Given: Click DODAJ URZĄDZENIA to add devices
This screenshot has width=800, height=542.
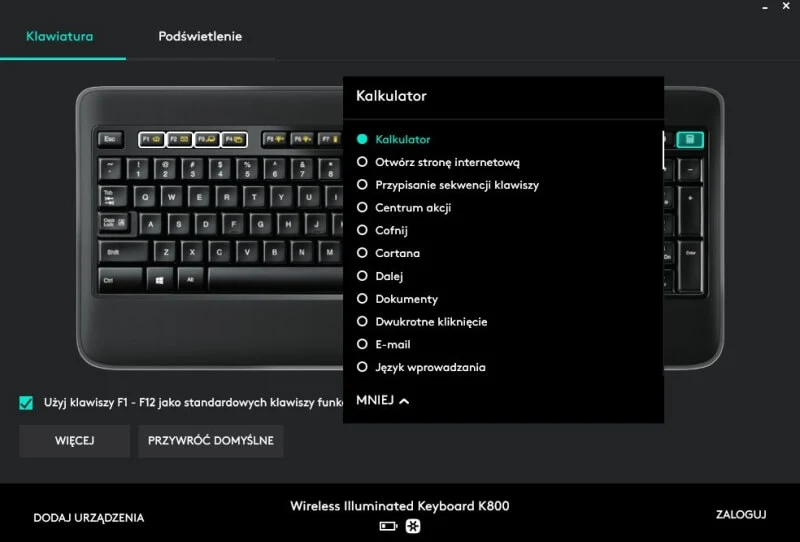Looking at the screenshot, I should pos(89,518).
